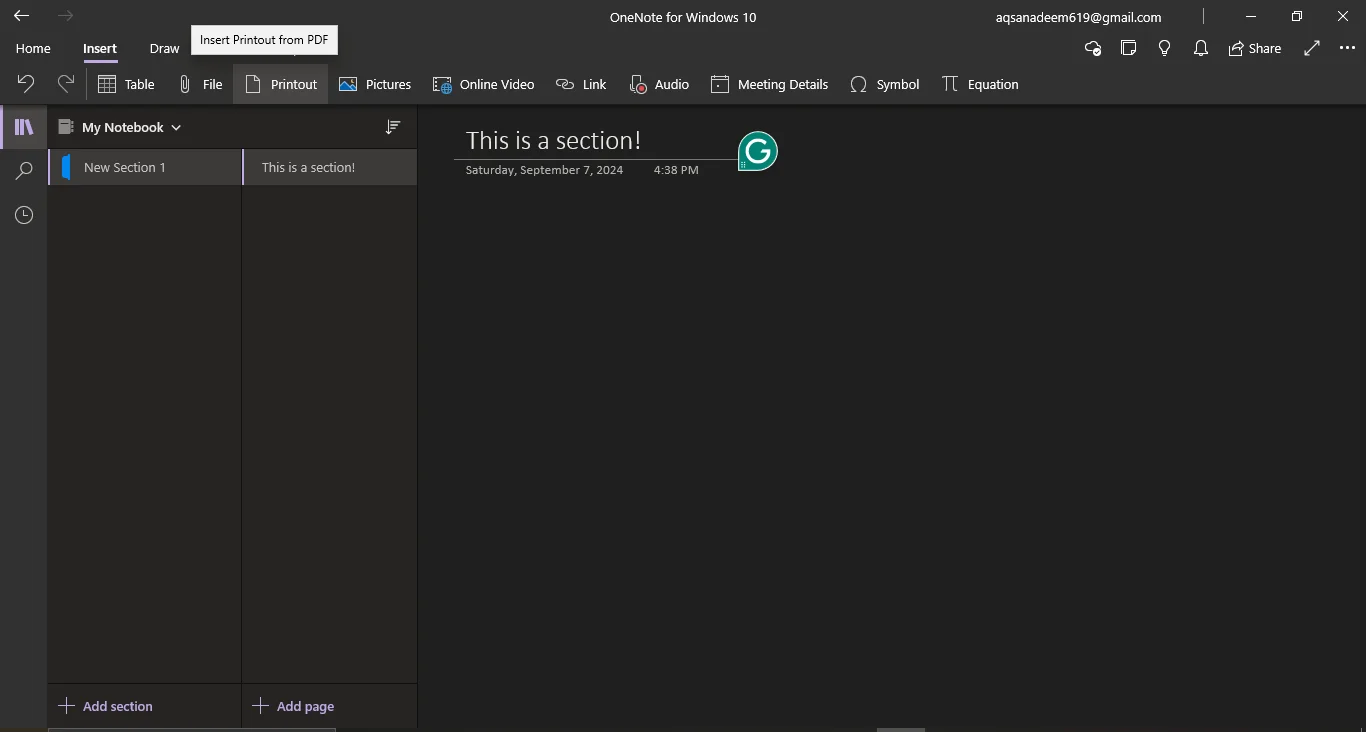The width and height of the screenshot is (1366, 733).
Task: Click the Redo arrow icon
Action: [66, 84]
